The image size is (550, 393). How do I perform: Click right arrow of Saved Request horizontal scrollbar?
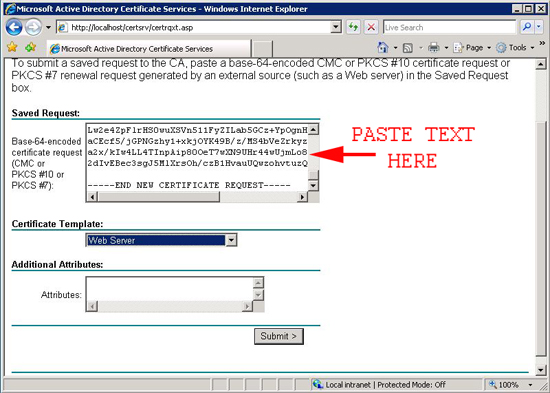click(302, 197)
